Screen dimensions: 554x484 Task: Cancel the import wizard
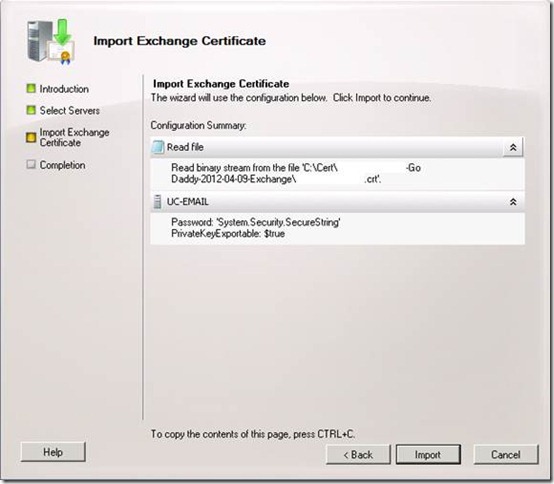[x=506, y=454]
